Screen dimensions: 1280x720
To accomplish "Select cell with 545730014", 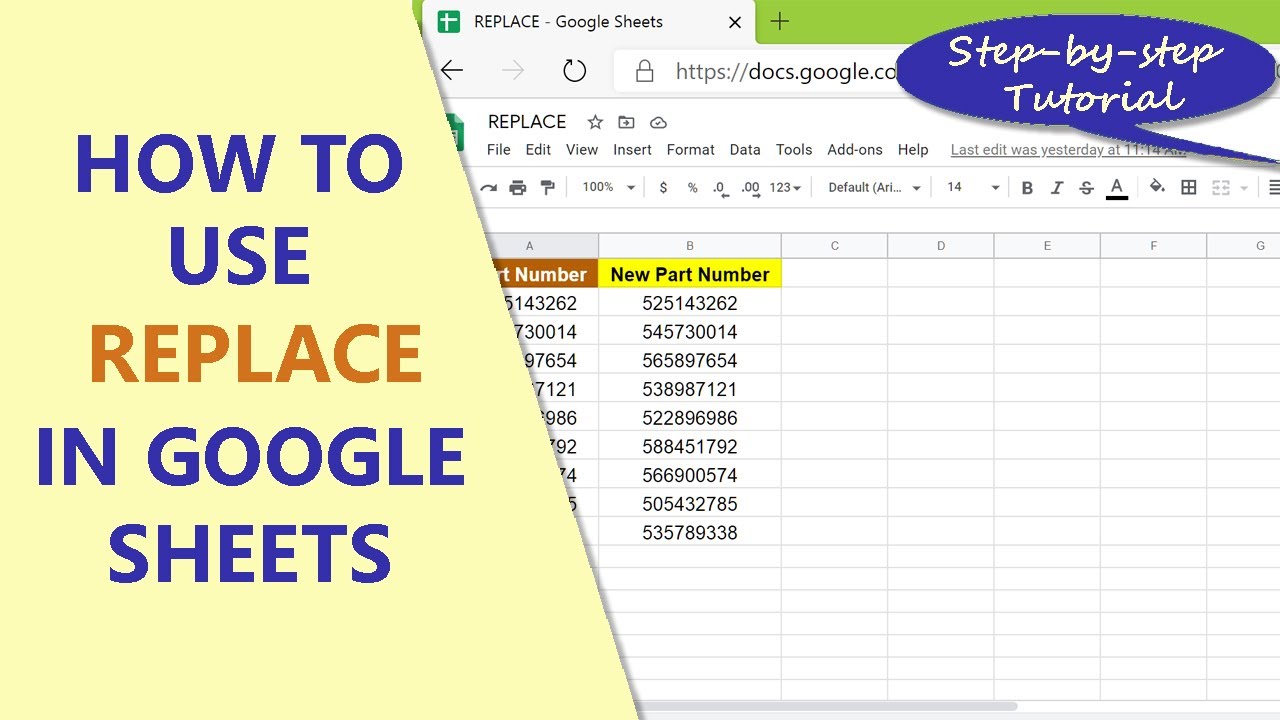I will (690, 332).
